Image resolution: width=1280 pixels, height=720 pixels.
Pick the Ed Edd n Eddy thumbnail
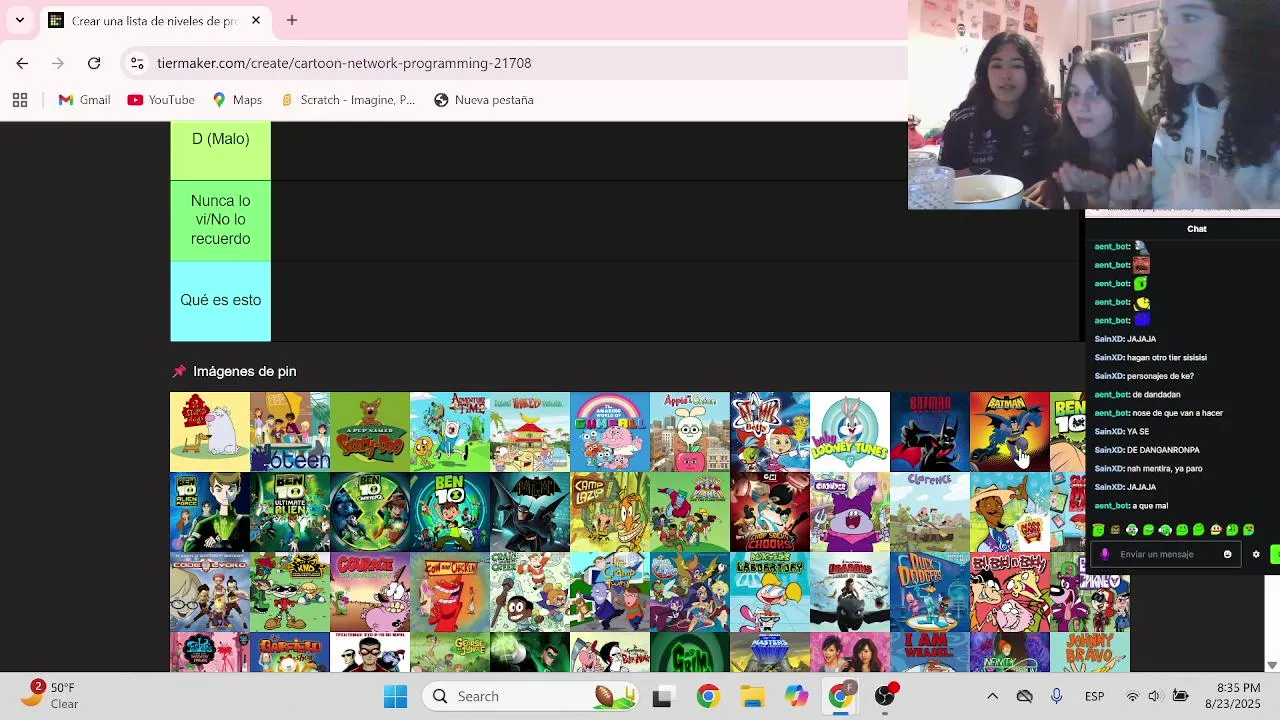pyautogui.click(x=1010, y=592)
